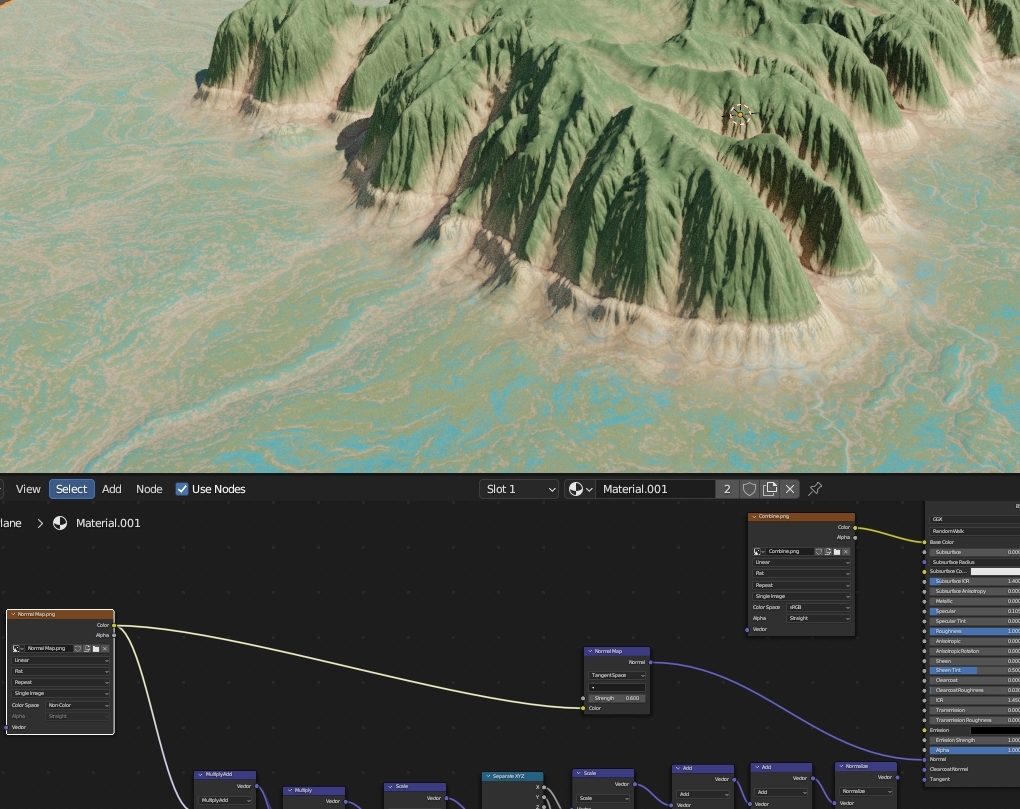Click Color output socket of Normal Map.png node
Viewport: 1020px width, 809px height.
pos(114,626)
